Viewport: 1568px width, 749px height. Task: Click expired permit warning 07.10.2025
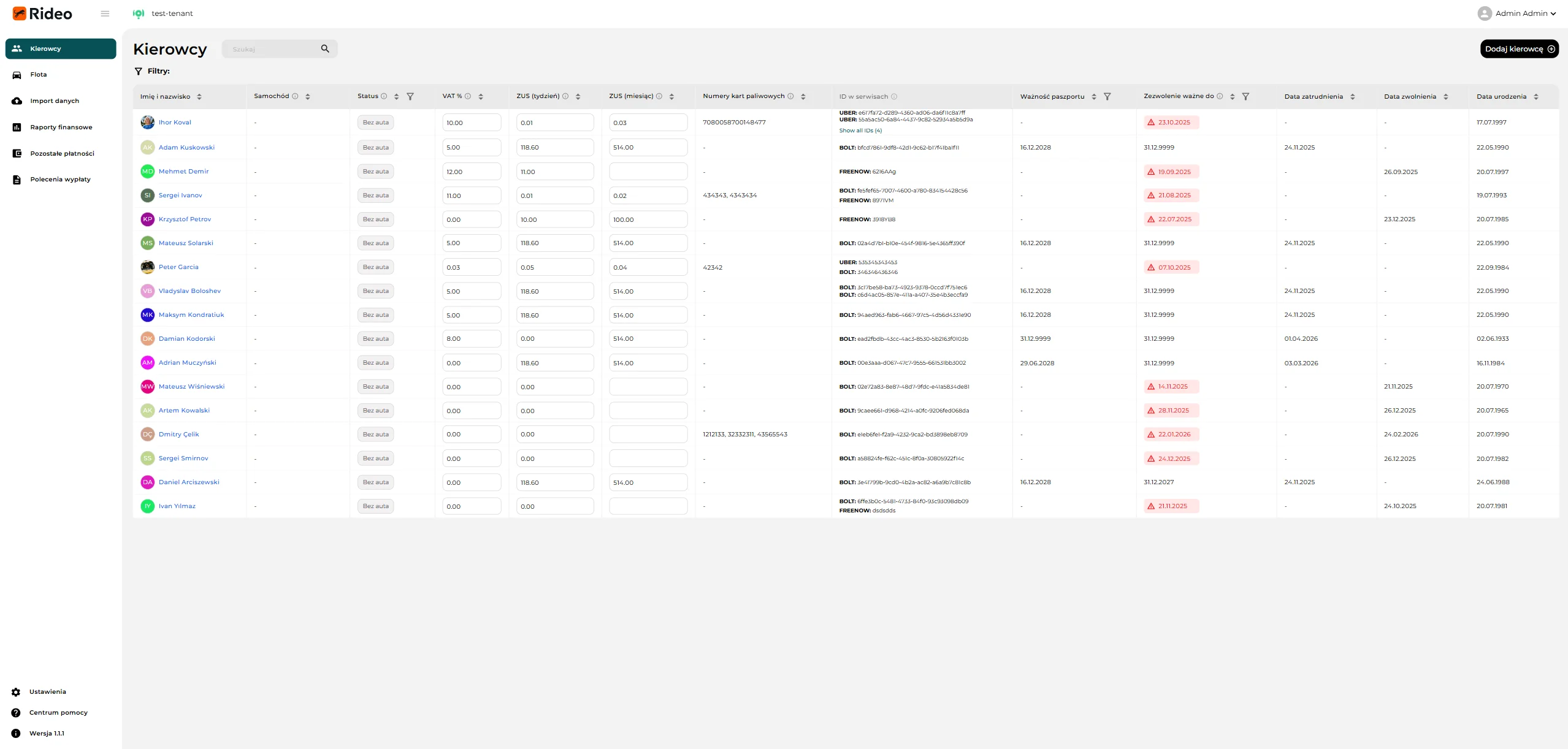1171,267
